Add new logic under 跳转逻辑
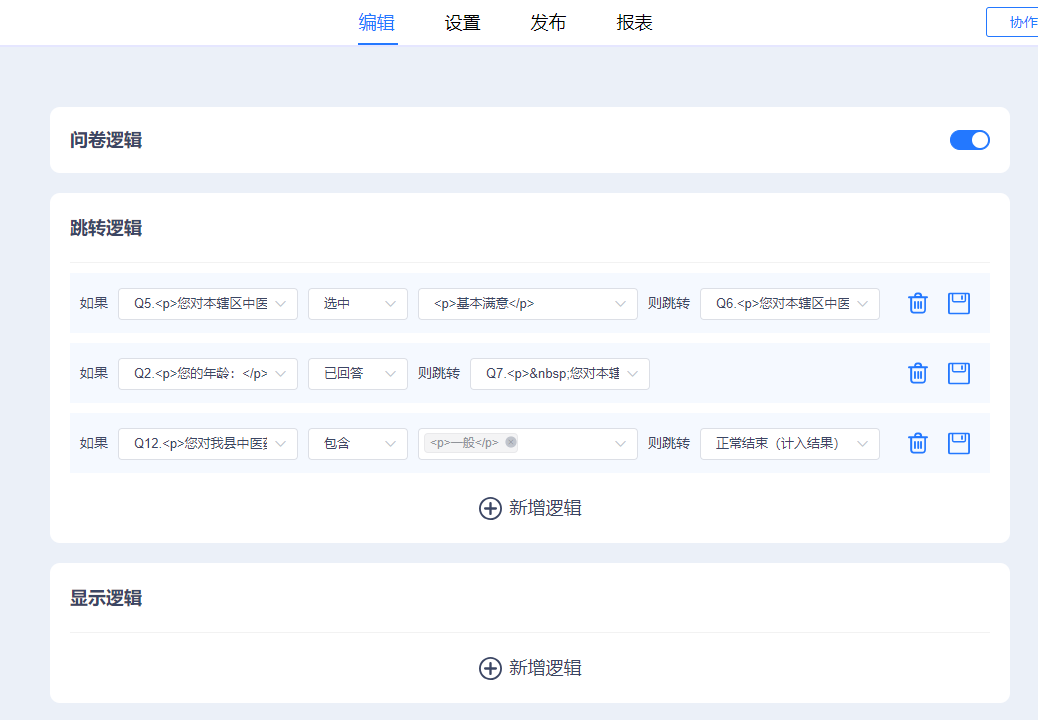 tap(530, 508)
